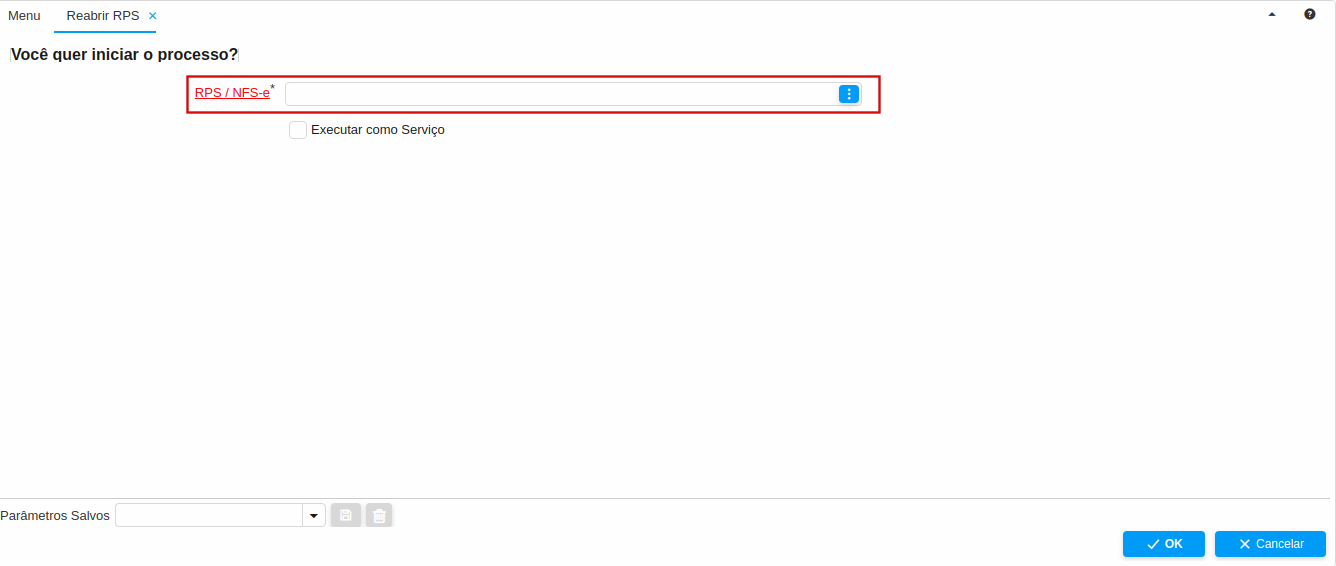Click the trash icon to delete saved parameters
Image resolution: width=1336 pixels, height=566 pixels.
click(379, 515)
